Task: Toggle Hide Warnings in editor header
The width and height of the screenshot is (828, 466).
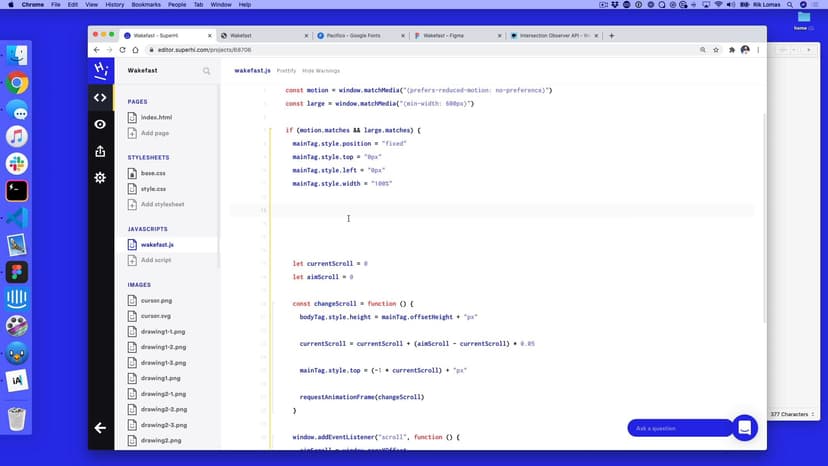Action: click(x=321, y=71)
